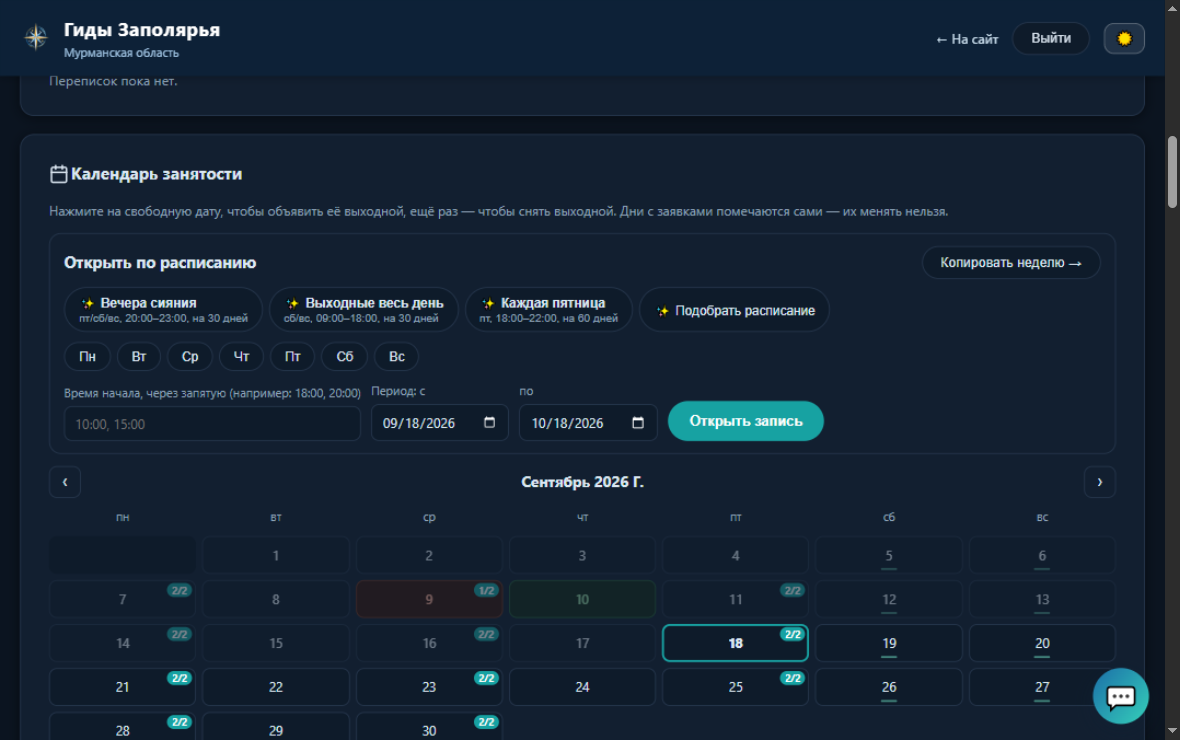Image resolution: width=1180 pixels, height=740 pixels.
Task: Select September 21 calendar day
Action: click(x=123, y=687)
